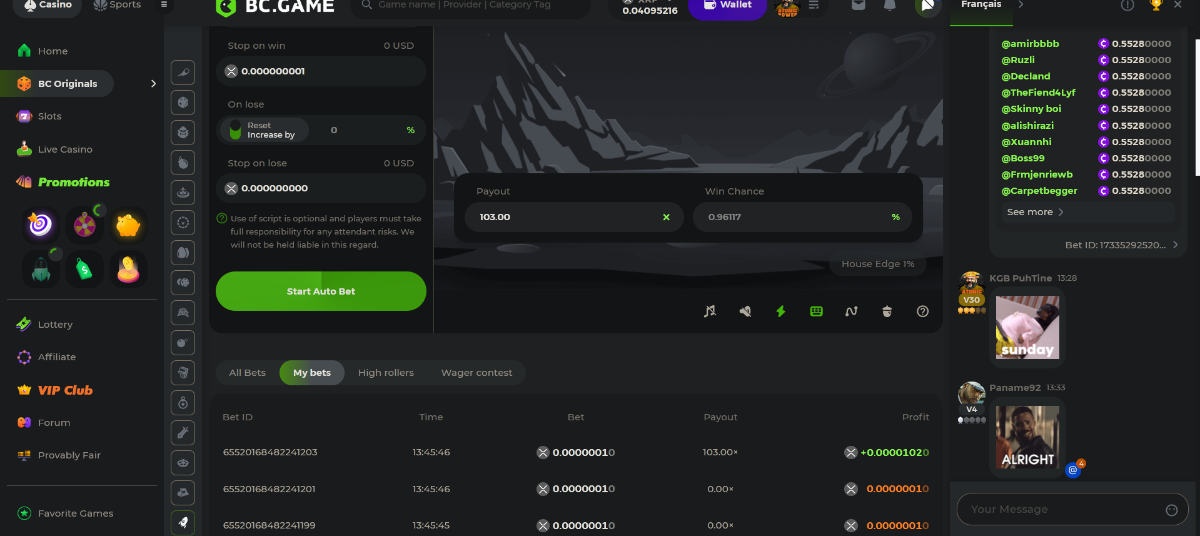Screen dimensions: 1200x536
Task: Open the Français chat language chevron
Action: click(x=1020, y=5)
